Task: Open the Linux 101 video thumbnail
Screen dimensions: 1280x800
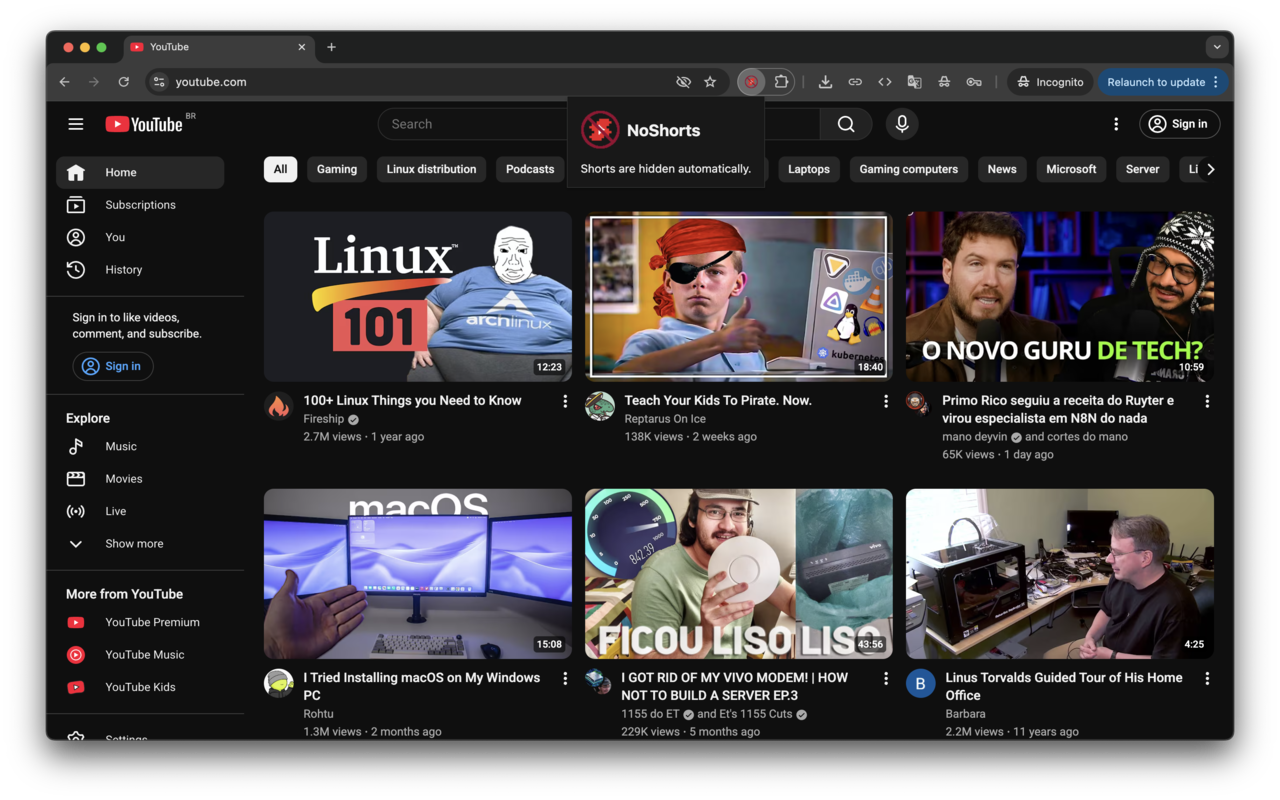Action: 418,296
